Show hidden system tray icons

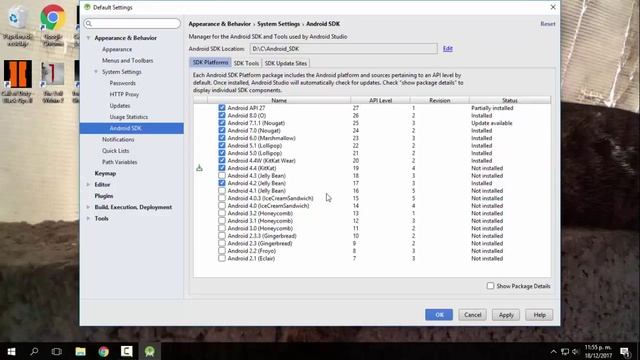click(553, 351)
